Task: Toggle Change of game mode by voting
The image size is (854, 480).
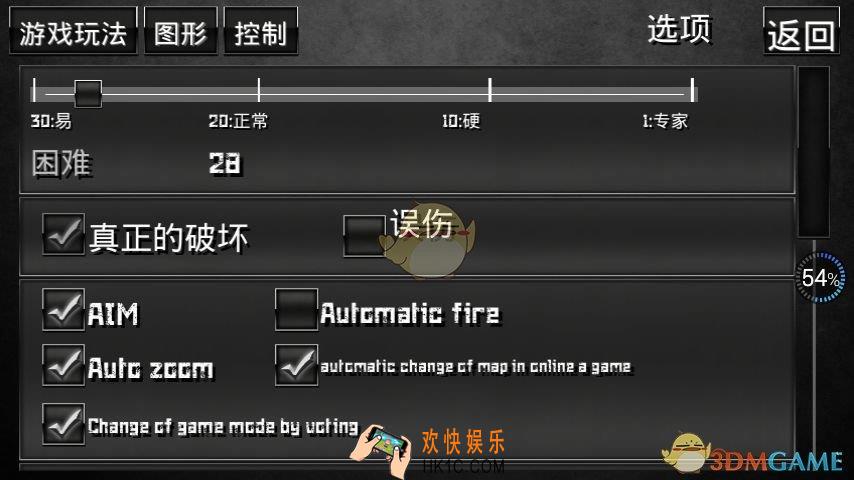Action: coord(63,424)
